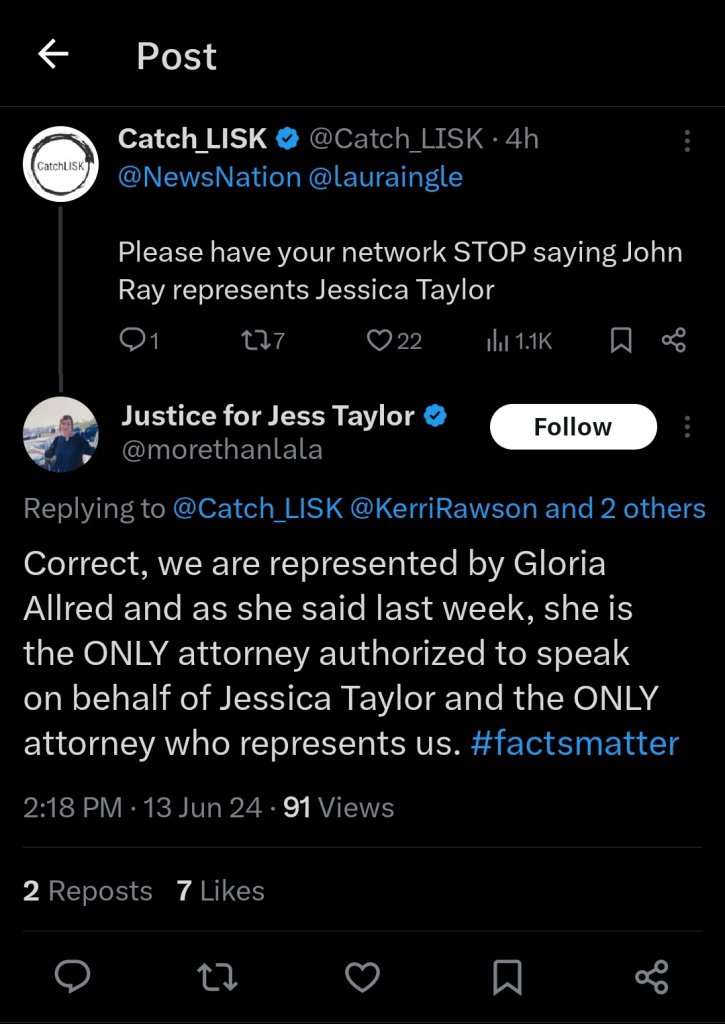Screen dimensions: 725x1024
Task: Show the '2 others' reply recipients
Action: tap(653, 508)
